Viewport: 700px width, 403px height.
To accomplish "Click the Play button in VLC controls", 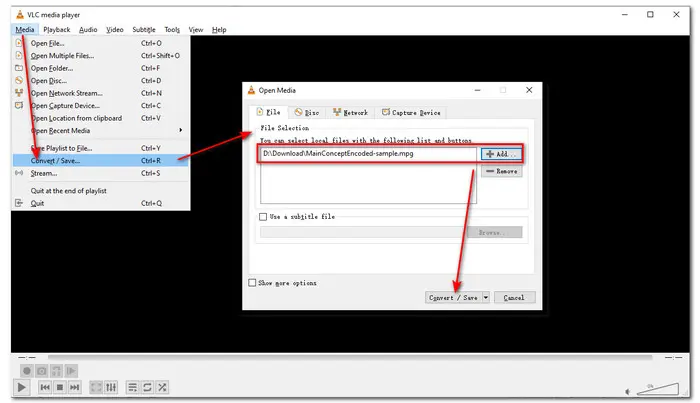I will 21,387.
